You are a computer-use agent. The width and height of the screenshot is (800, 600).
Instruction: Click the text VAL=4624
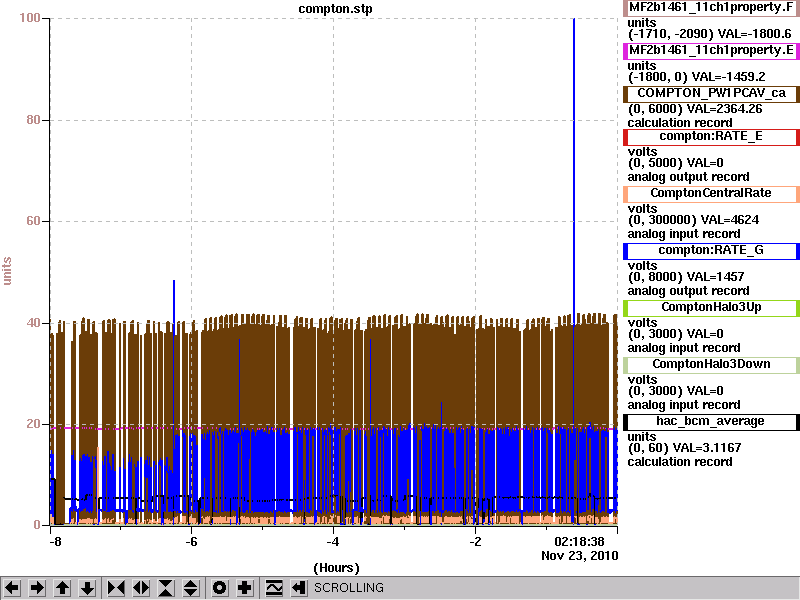(x=730, y=220)
